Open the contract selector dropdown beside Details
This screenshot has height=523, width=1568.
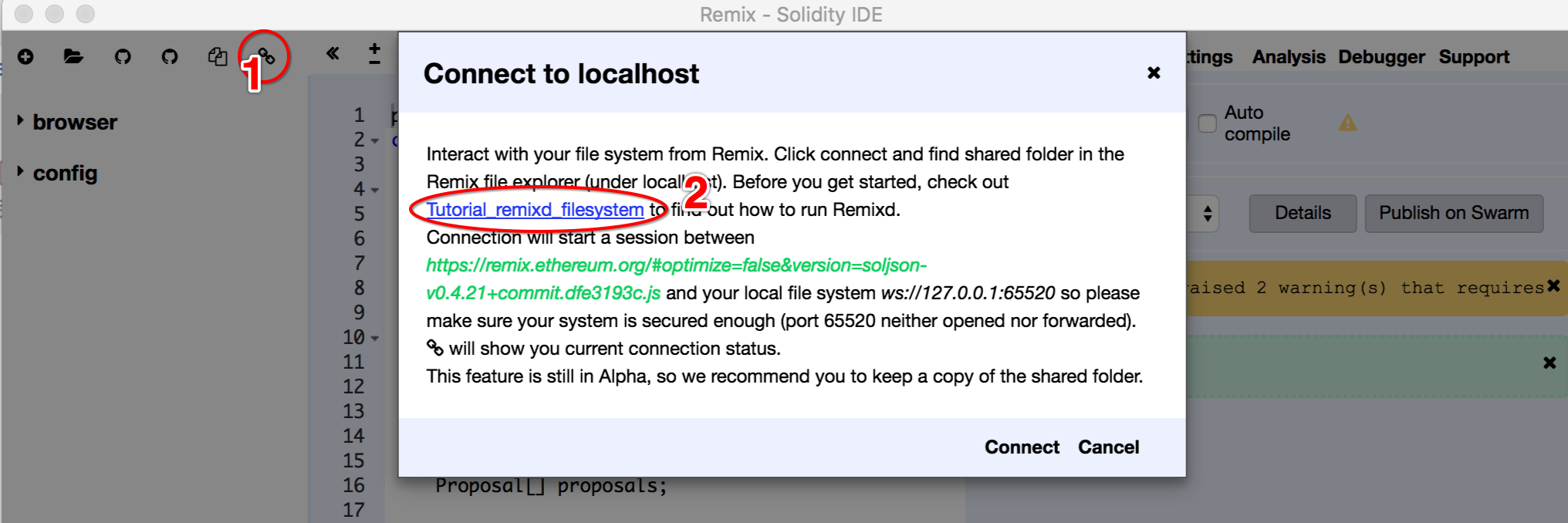coord(1208,214)
